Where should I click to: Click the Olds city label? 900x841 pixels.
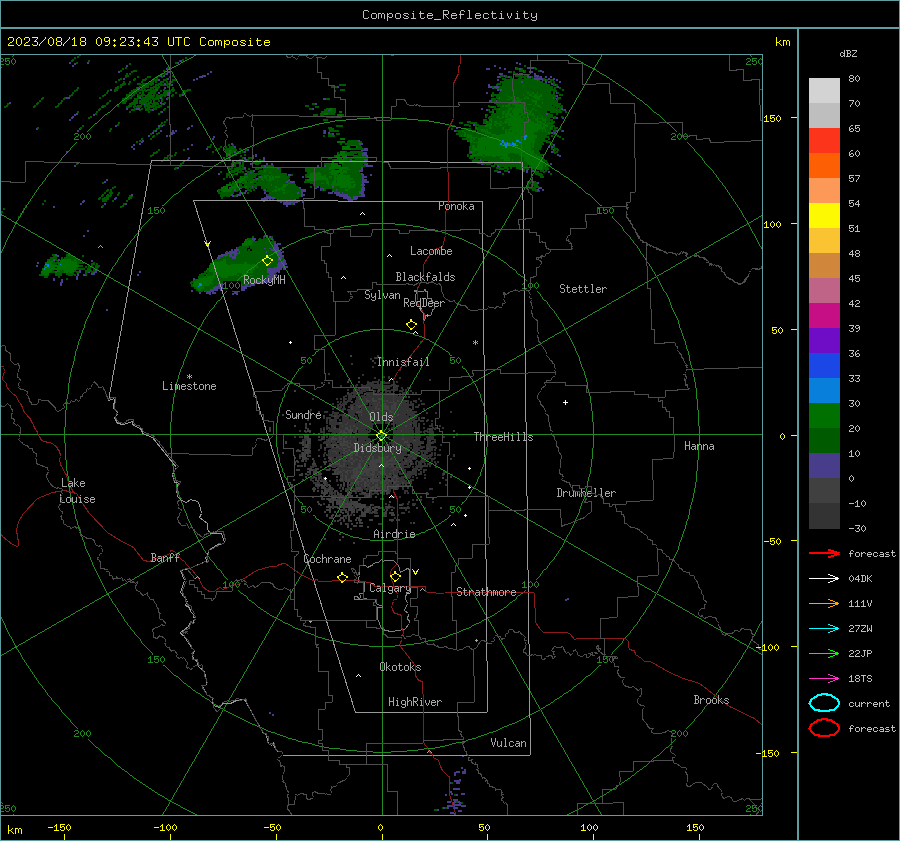click(381, 417)
